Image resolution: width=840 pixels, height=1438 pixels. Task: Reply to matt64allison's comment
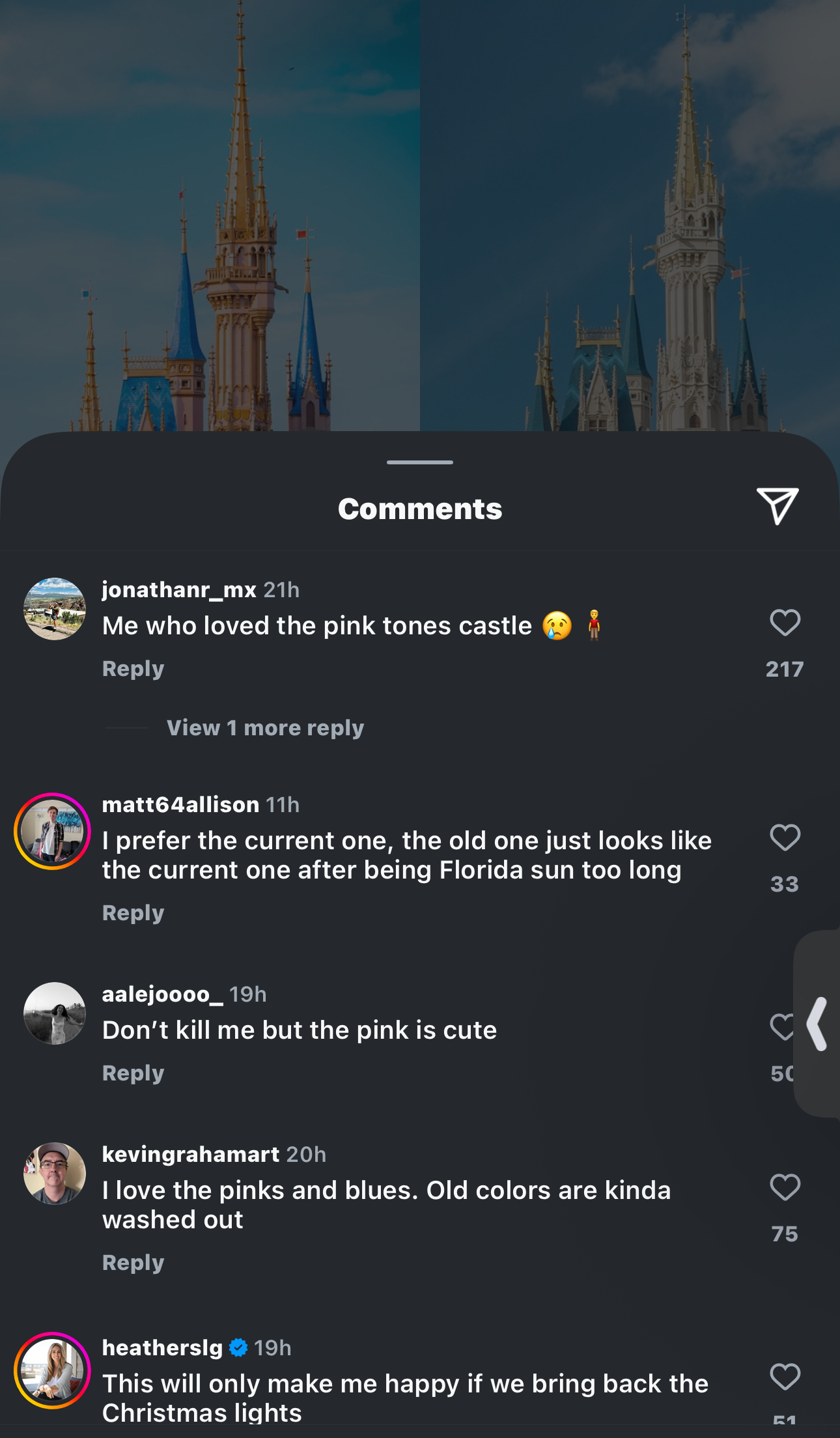[x=133, y=913]
